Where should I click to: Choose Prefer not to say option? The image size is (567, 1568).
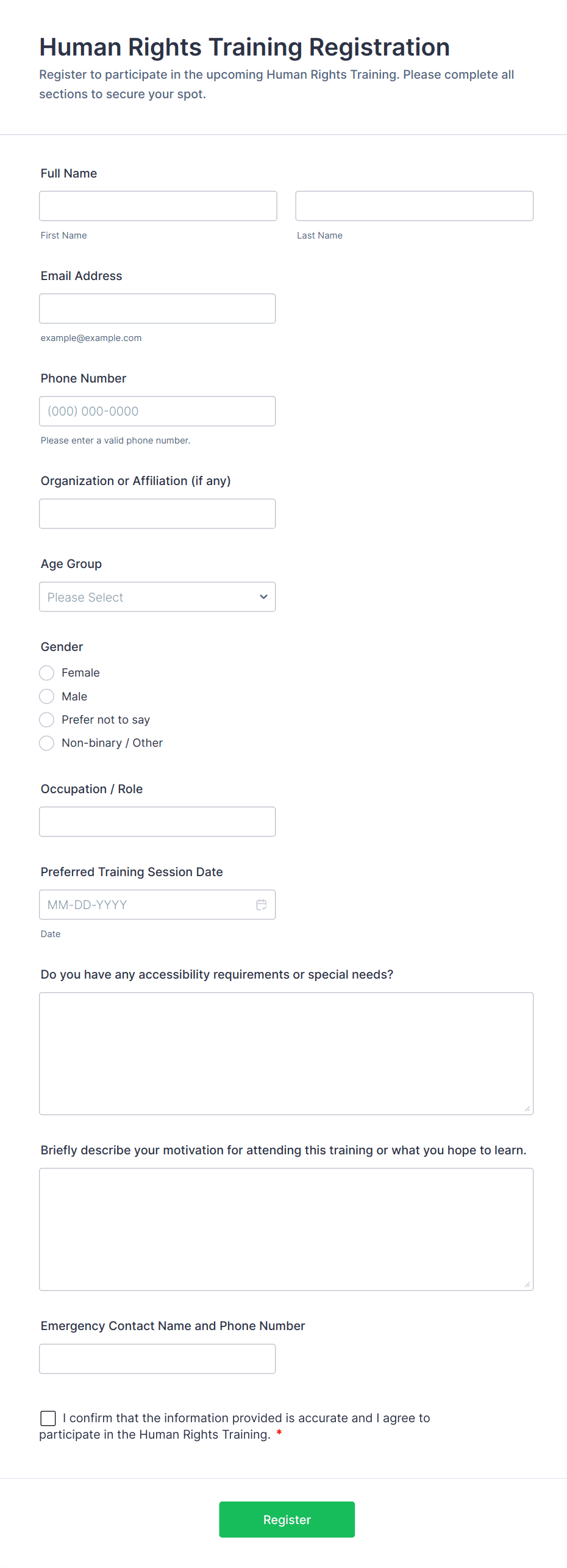47,720
